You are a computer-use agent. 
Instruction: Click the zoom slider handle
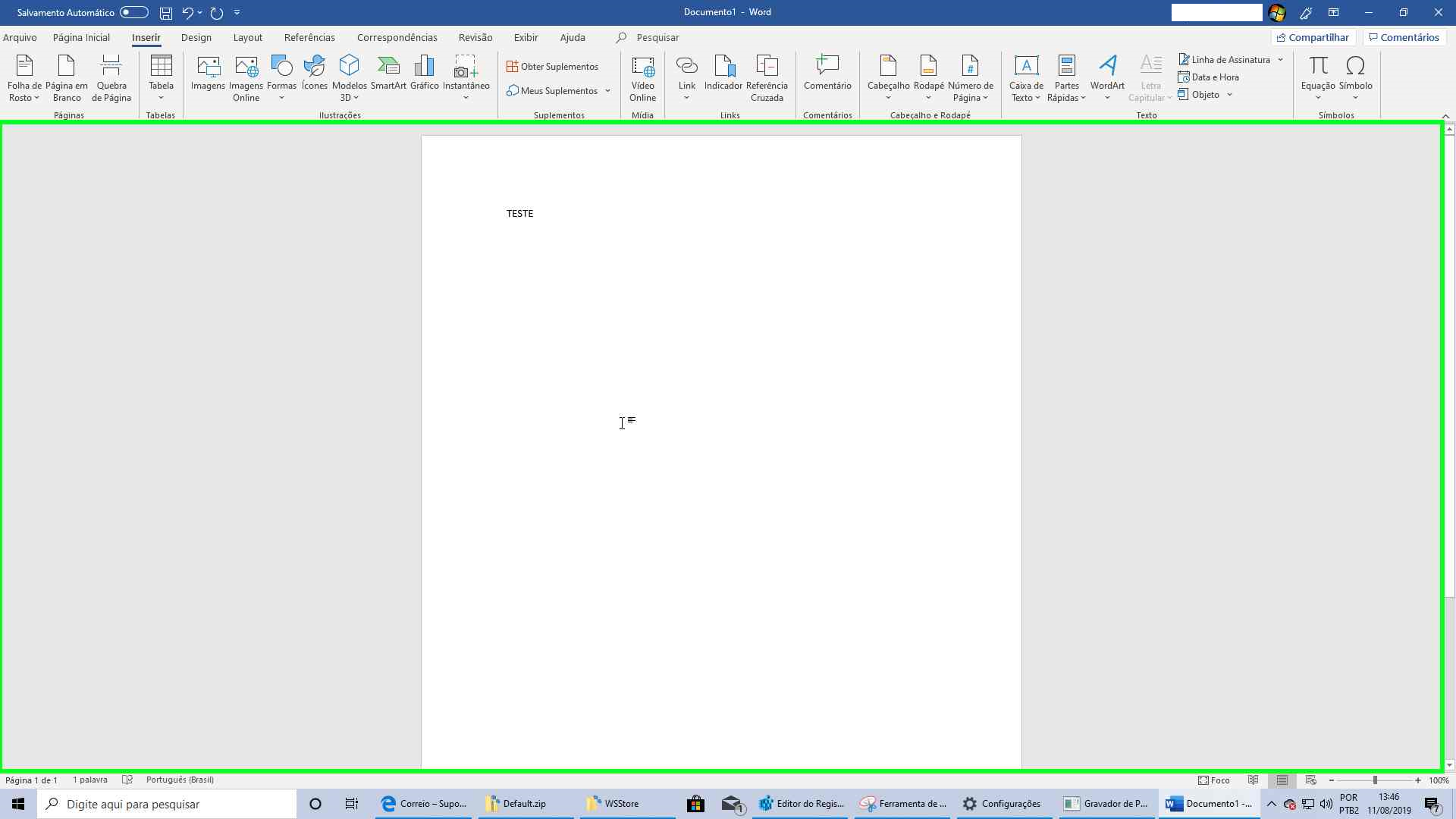pos(1375,780)
